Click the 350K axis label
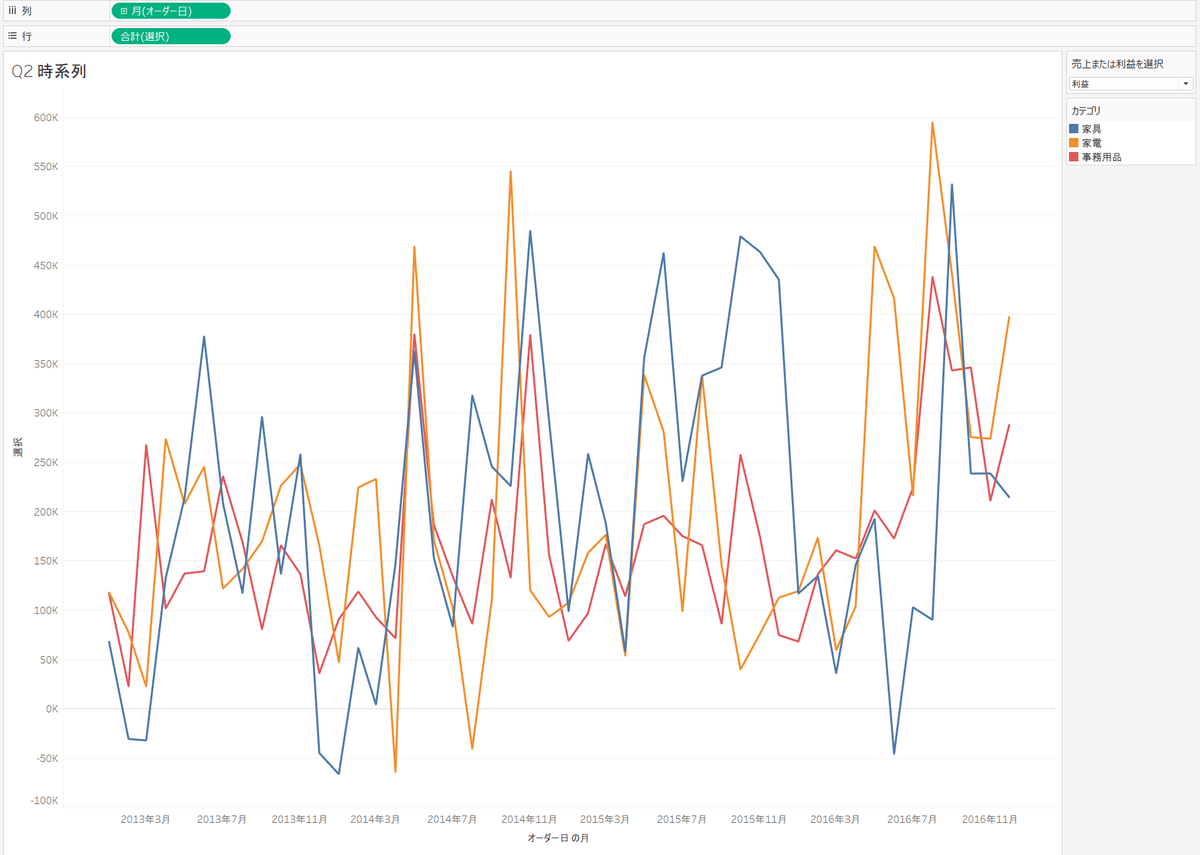The height and width of the screenshot is (855, 1200). (47, 364)
